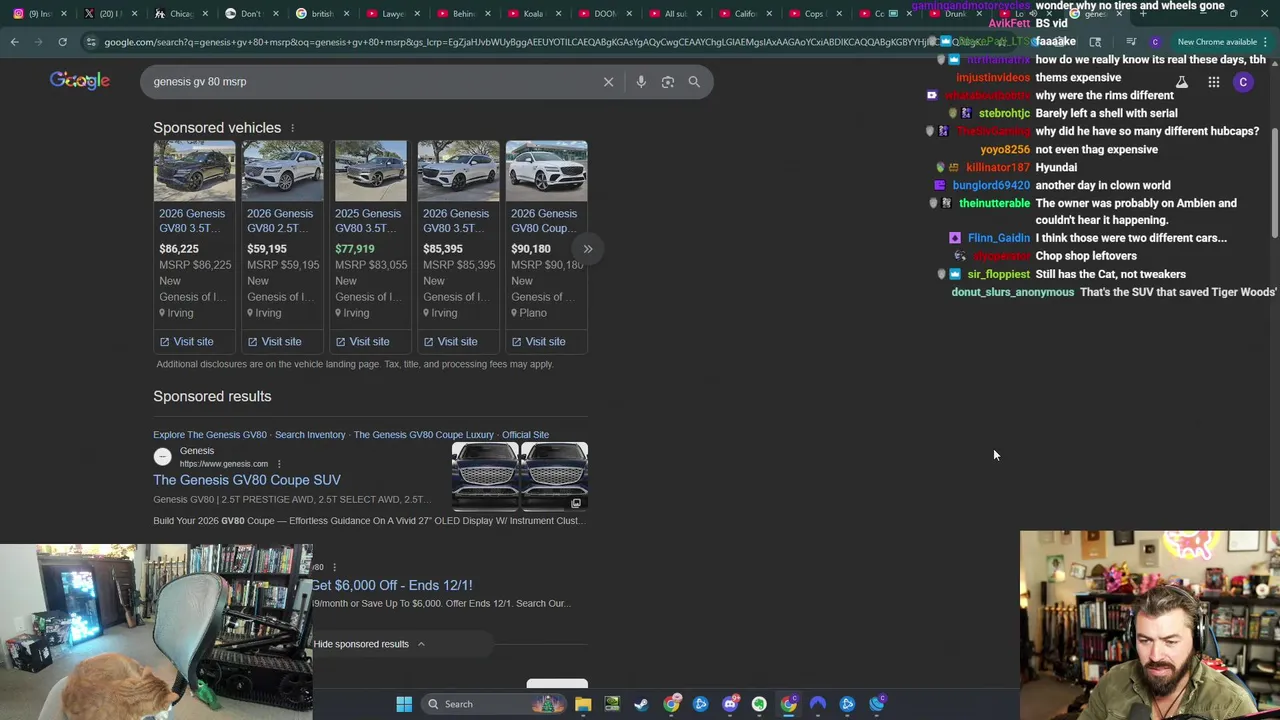Click username Flinn_Gaidin in chat
This screenshot has width=1280, height=720.
pyautogui.click(x=999, y=239)
